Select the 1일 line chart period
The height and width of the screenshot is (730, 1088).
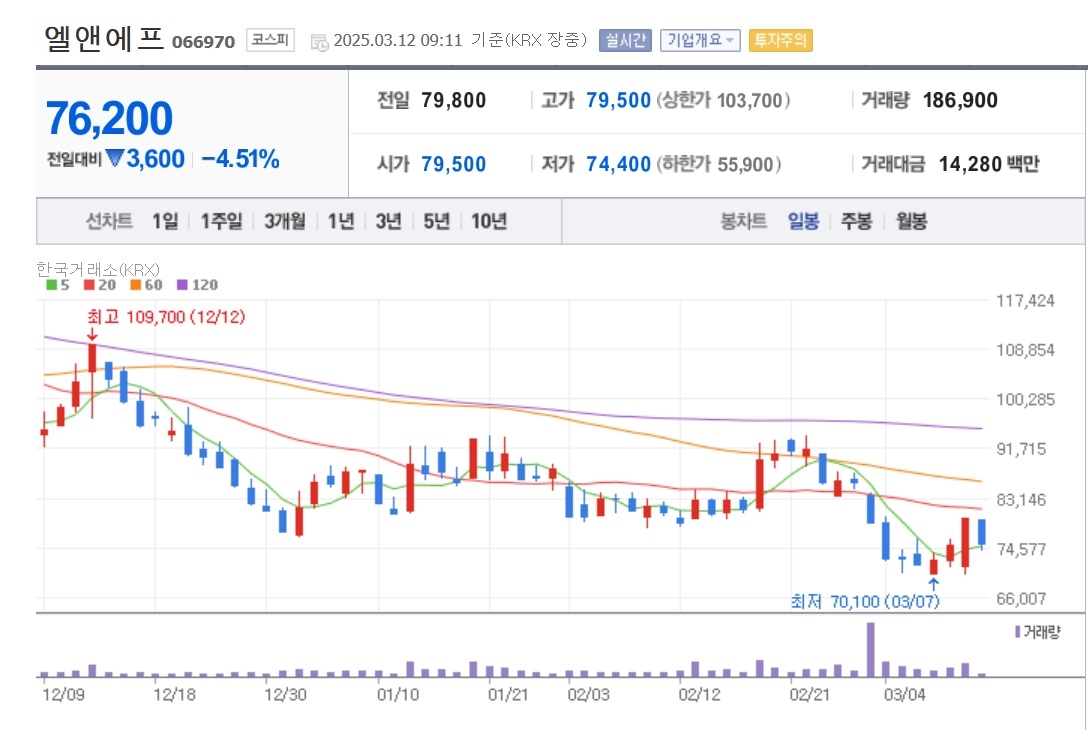pyautogui.click(x=165, y=221)
